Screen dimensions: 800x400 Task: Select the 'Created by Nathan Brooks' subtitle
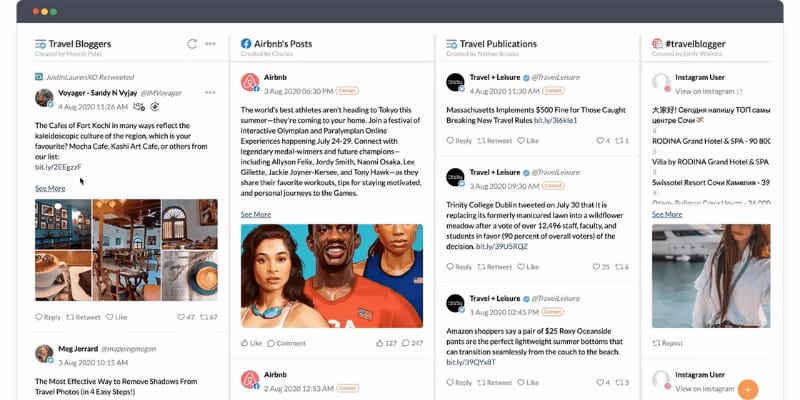482,54
